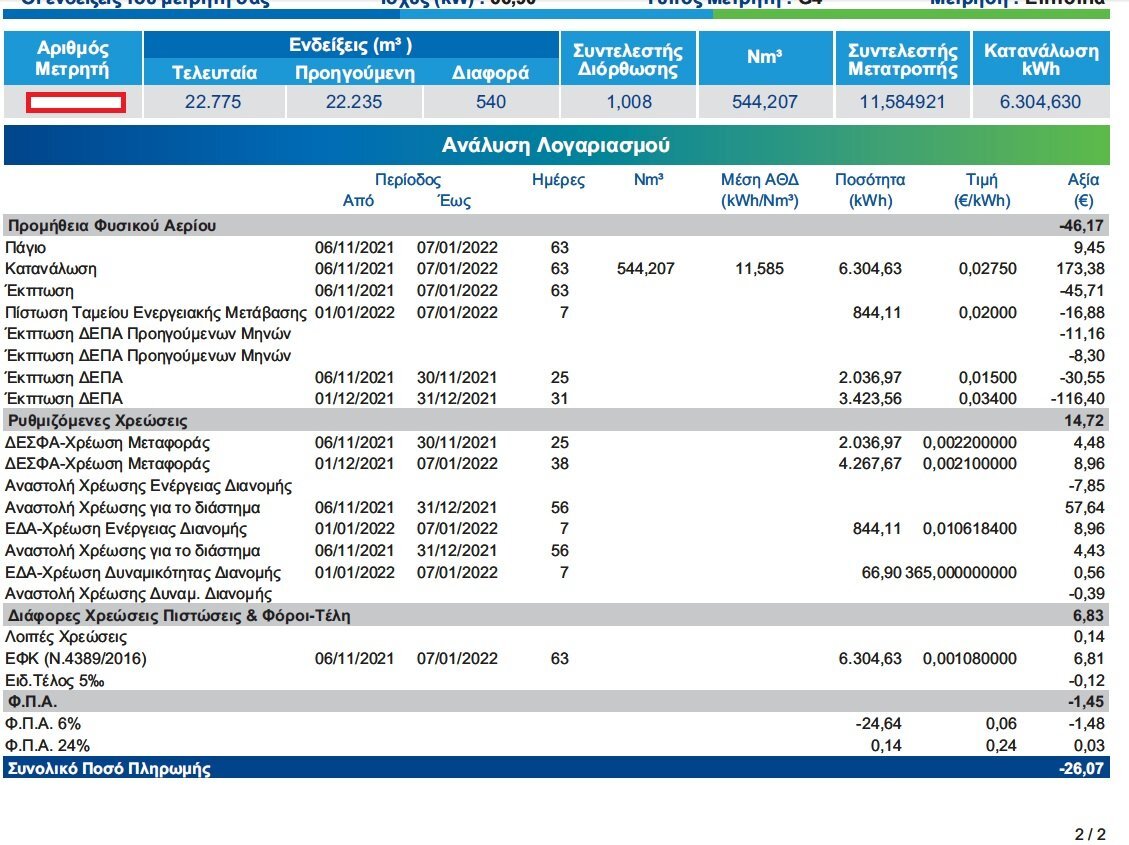Viewport: 1129px width, 845px height.
Task: Click the ΔΕΣΦΑ amount 4,48
Action: pos(1089,443)
